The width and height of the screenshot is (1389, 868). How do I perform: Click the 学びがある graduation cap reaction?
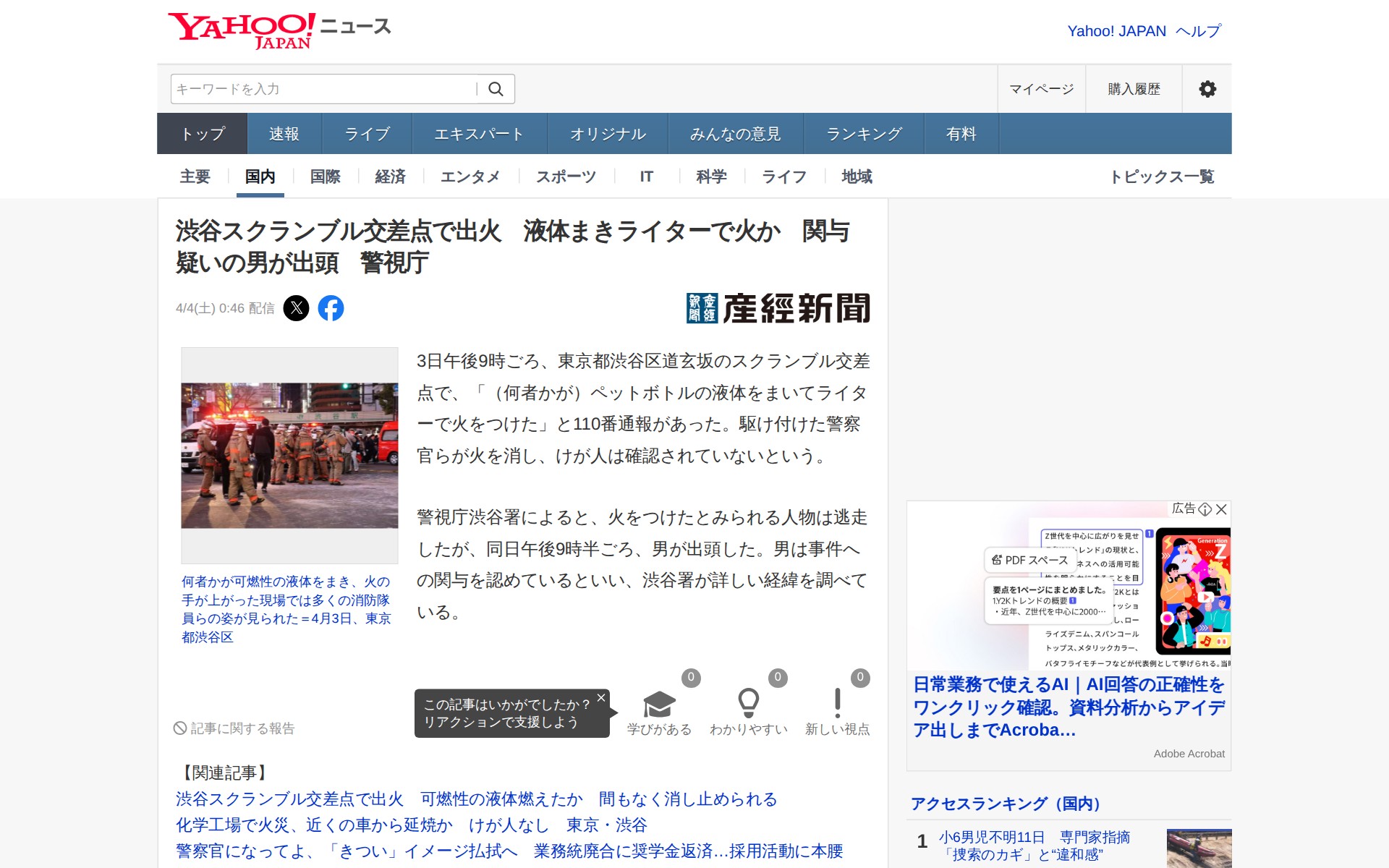pyautogui.click(x=659, y=705)
